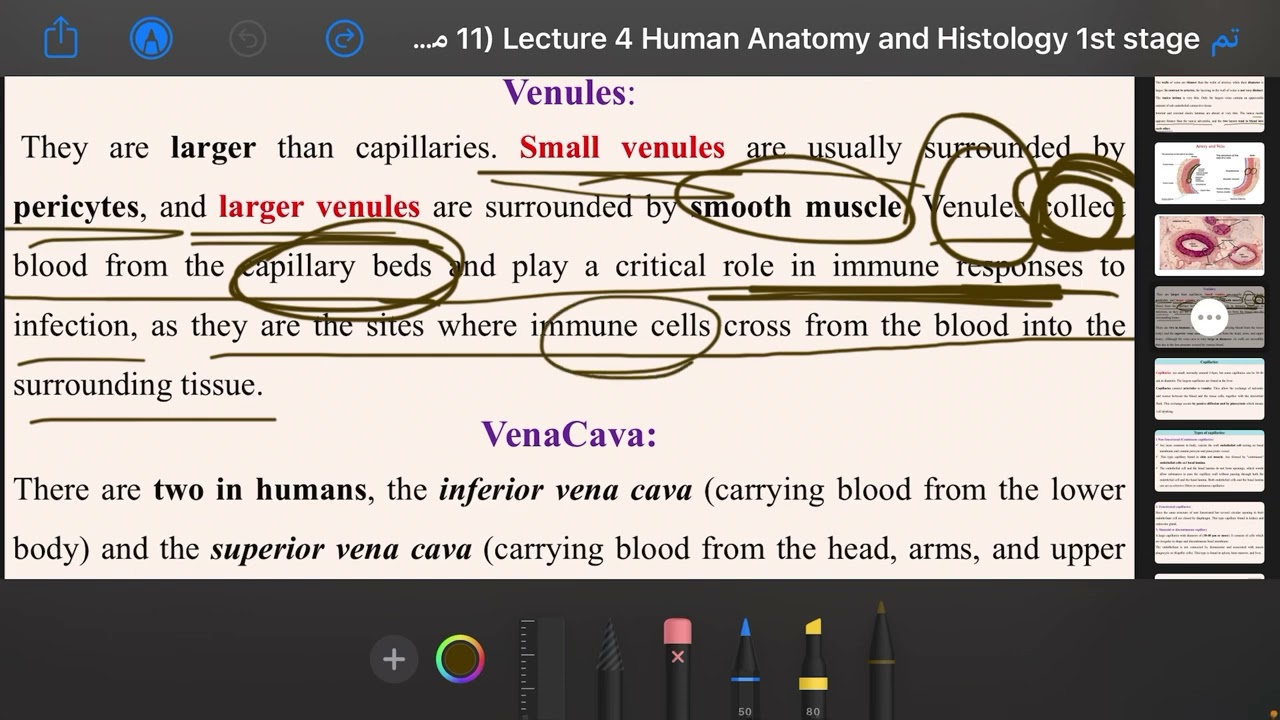Open the ellipsis menu on the current page thumbnail

pyautogui.click(x=1209, y=317)
